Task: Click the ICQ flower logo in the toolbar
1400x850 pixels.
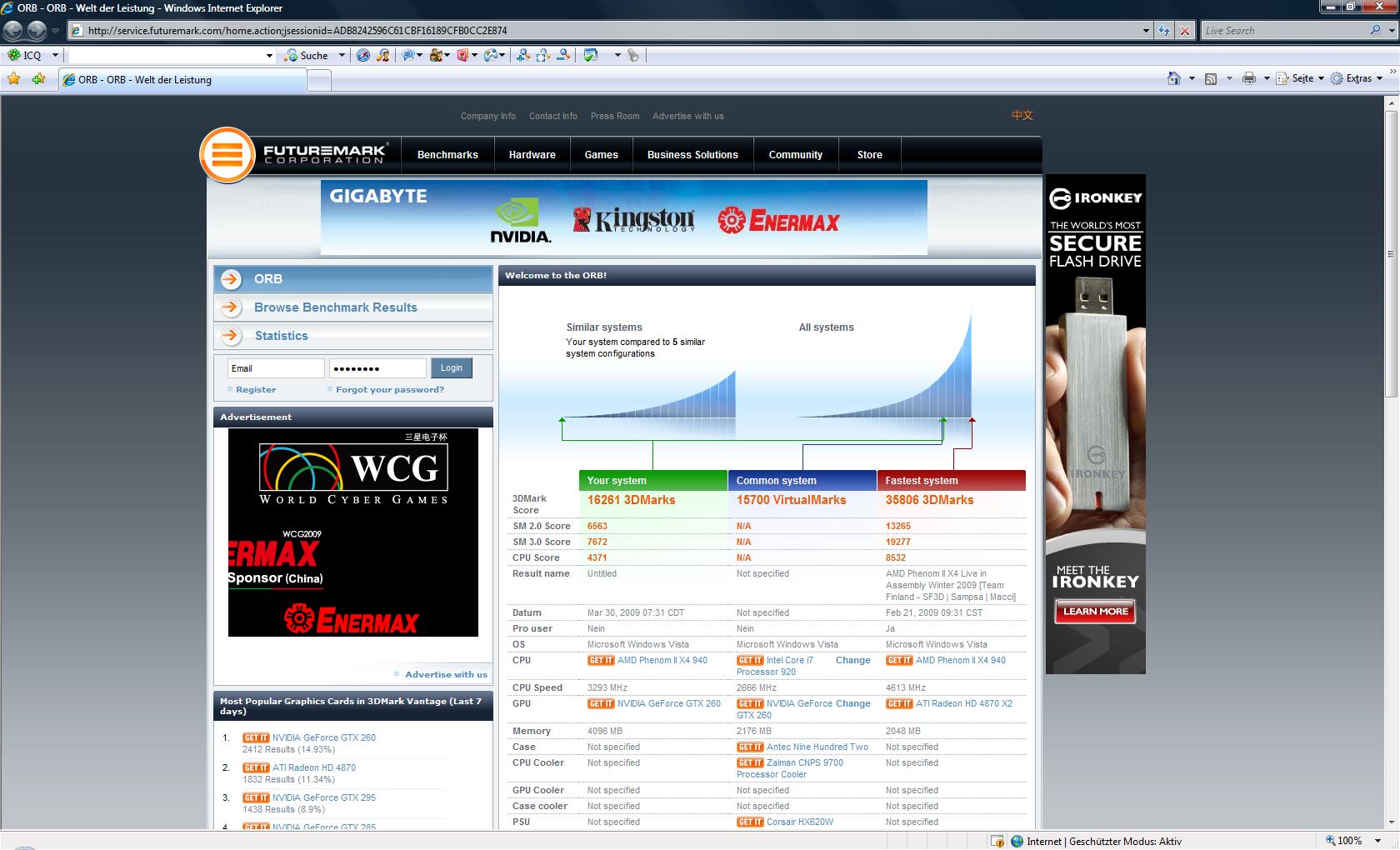Action: tap(14, 55)
